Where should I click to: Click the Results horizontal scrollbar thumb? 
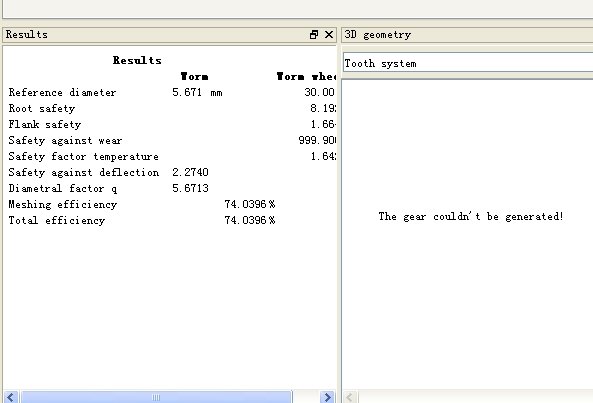click(x=156, y=397)
